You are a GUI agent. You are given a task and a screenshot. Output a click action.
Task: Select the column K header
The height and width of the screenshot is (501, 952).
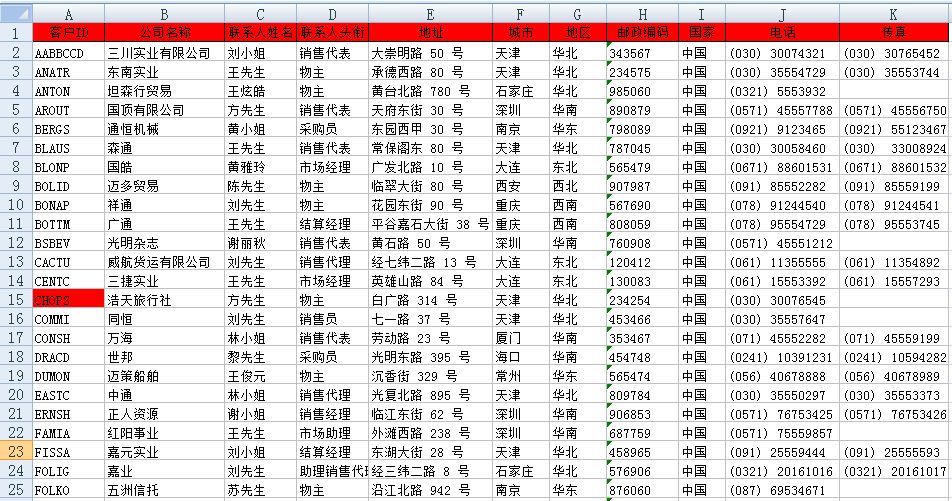(894, 13)
